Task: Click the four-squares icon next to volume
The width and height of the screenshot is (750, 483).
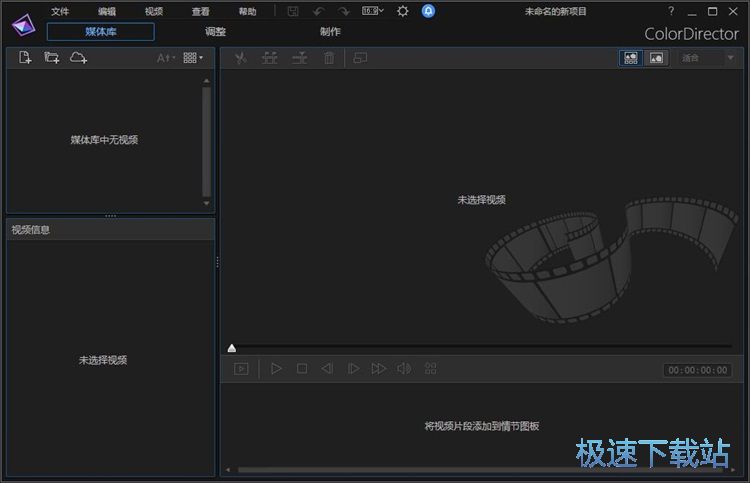Action: 430,369
